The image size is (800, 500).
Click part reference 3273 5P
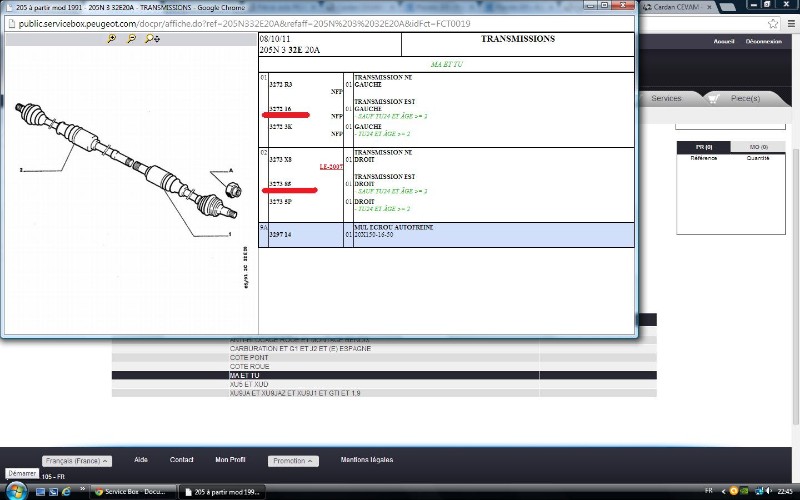click(x=280, y=202)
